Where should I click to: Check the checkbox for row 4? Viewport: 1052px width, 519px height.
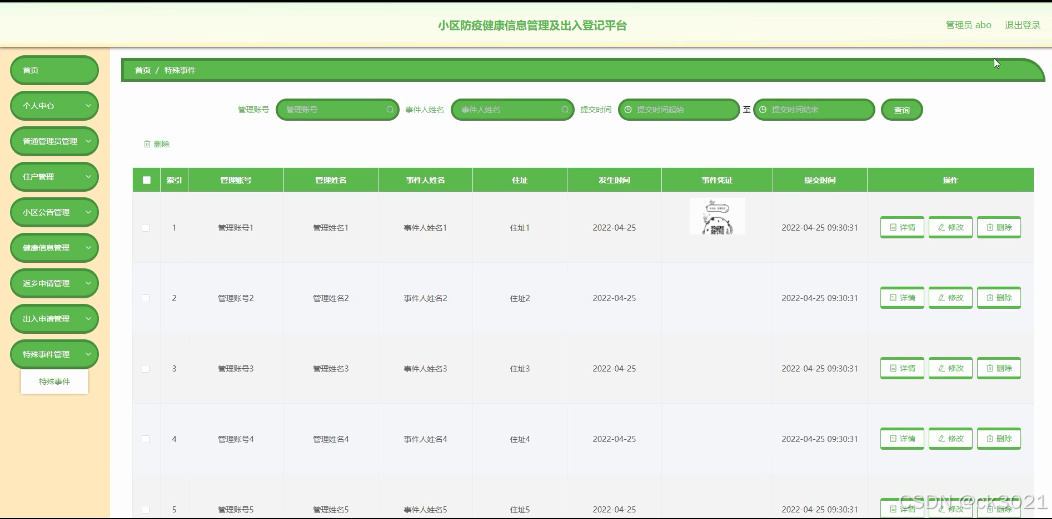[x=146, y=439]
